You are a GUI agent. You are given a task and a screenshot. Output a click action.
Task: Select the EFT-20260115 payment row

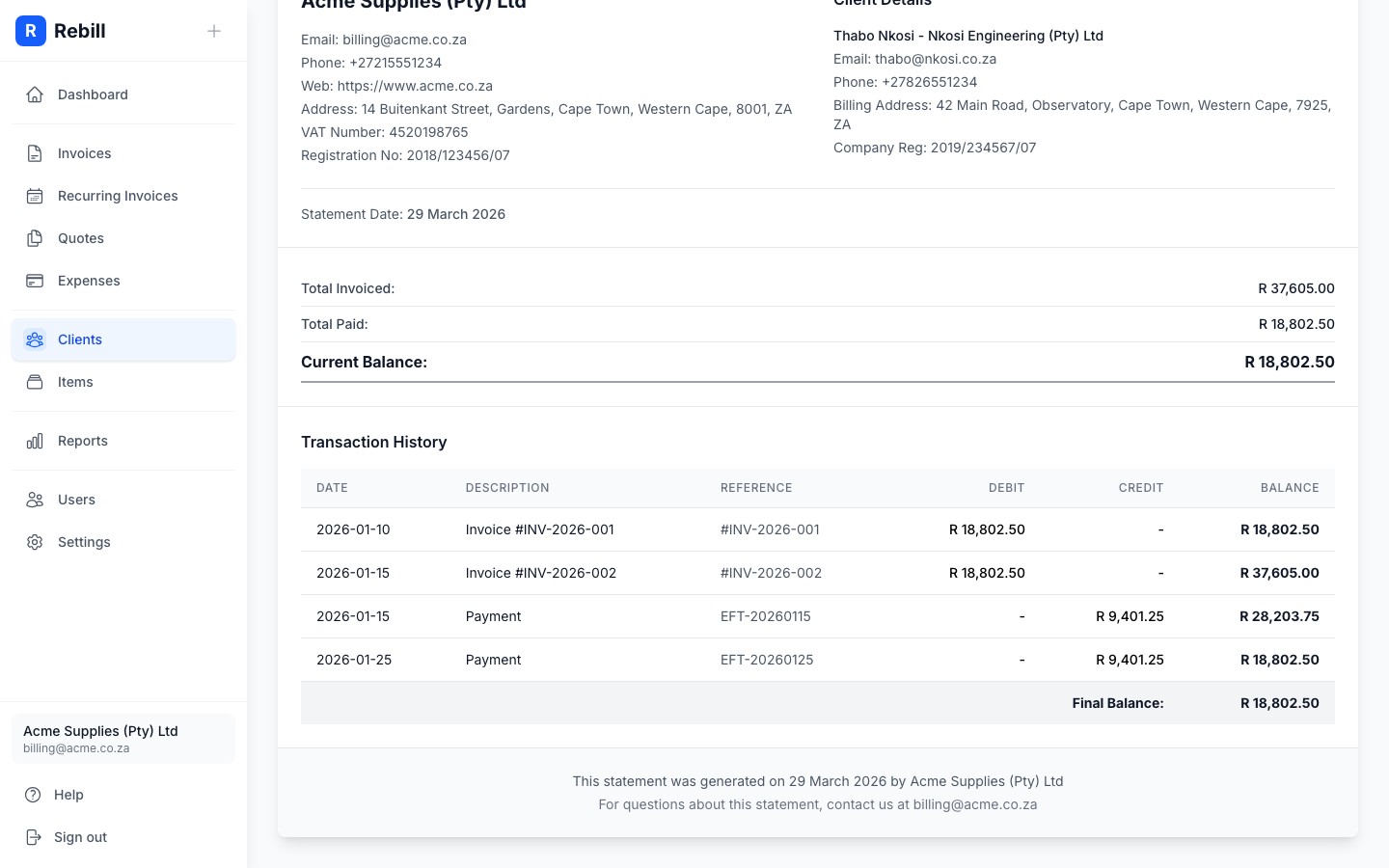point(765,616)
